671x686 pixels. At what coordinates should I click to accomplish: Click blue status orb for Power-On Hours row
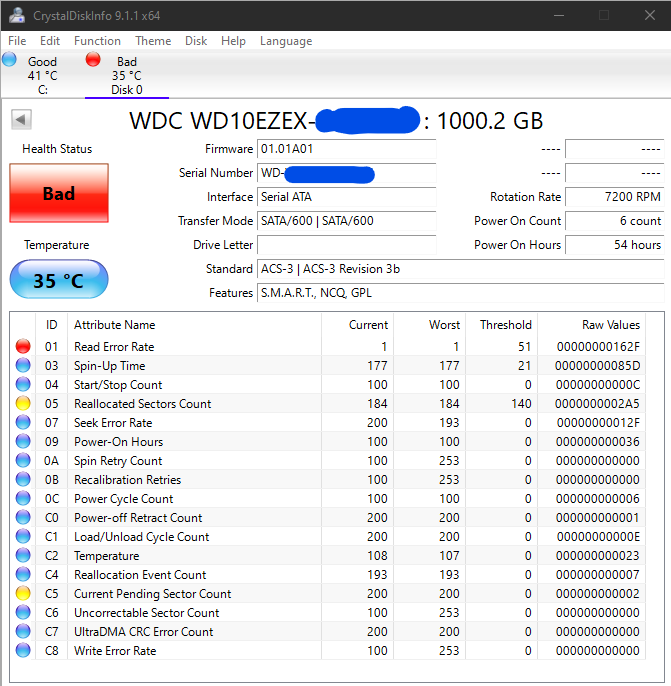(x=23, y=441)
